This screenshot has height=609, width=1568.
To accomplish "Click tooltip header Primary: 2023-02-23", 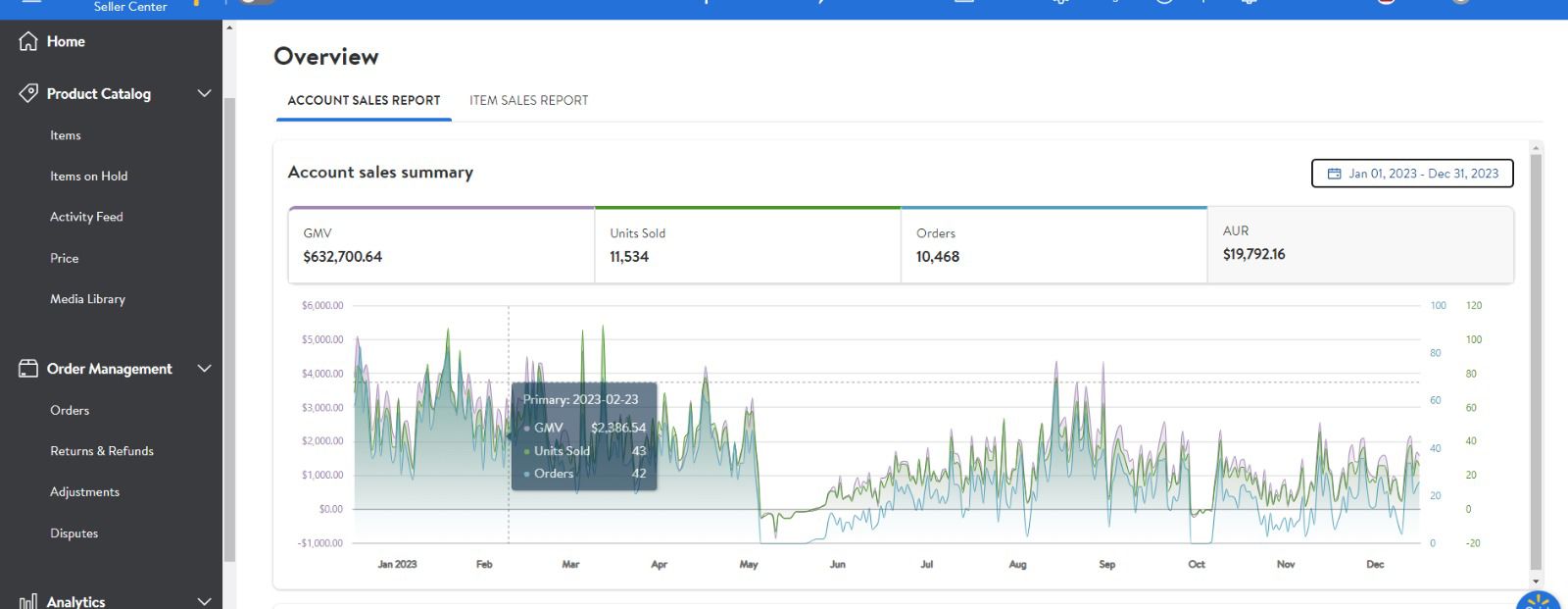I will pyautogui.click(x=580, y=400).
